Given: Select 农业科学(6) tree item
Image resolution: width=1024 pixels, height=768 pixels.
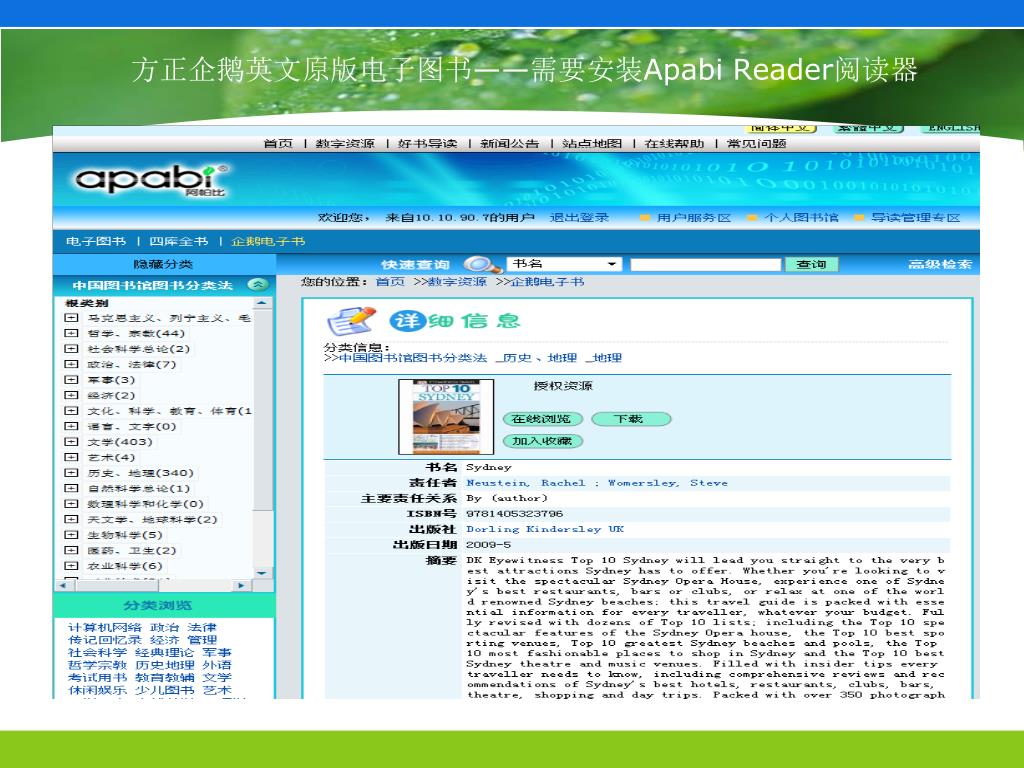Looking at the screenshot, I should pos(125,566).
